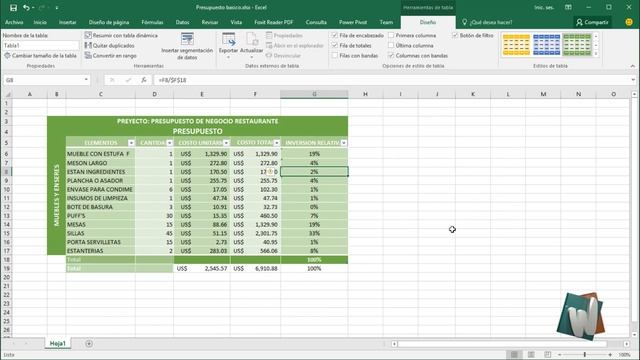Open CANTIDAD column filter dropdown
The width and height of the screenshot is (640, 360).
169,143
